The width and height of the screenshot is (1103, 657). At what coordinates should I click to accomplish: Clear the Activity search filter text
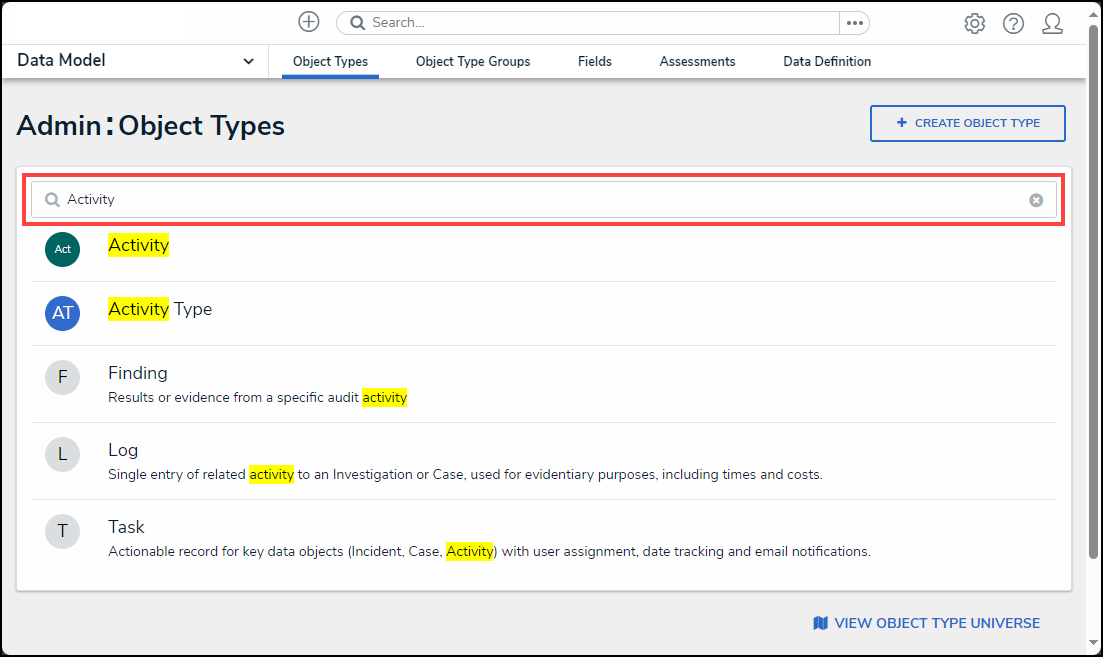click(x=1036, y=200)
